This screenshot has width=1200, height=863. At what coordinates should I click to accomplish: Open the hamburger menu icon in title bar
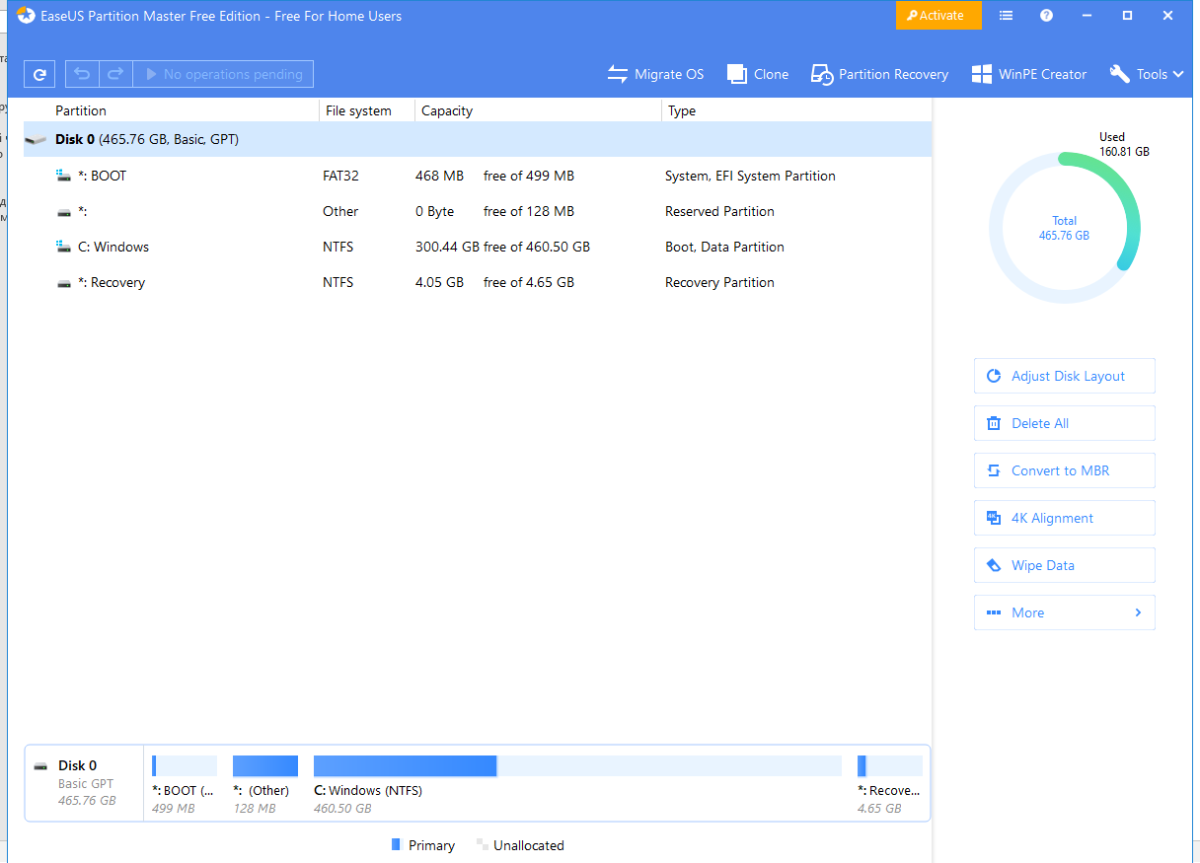tap(1006, 15)
